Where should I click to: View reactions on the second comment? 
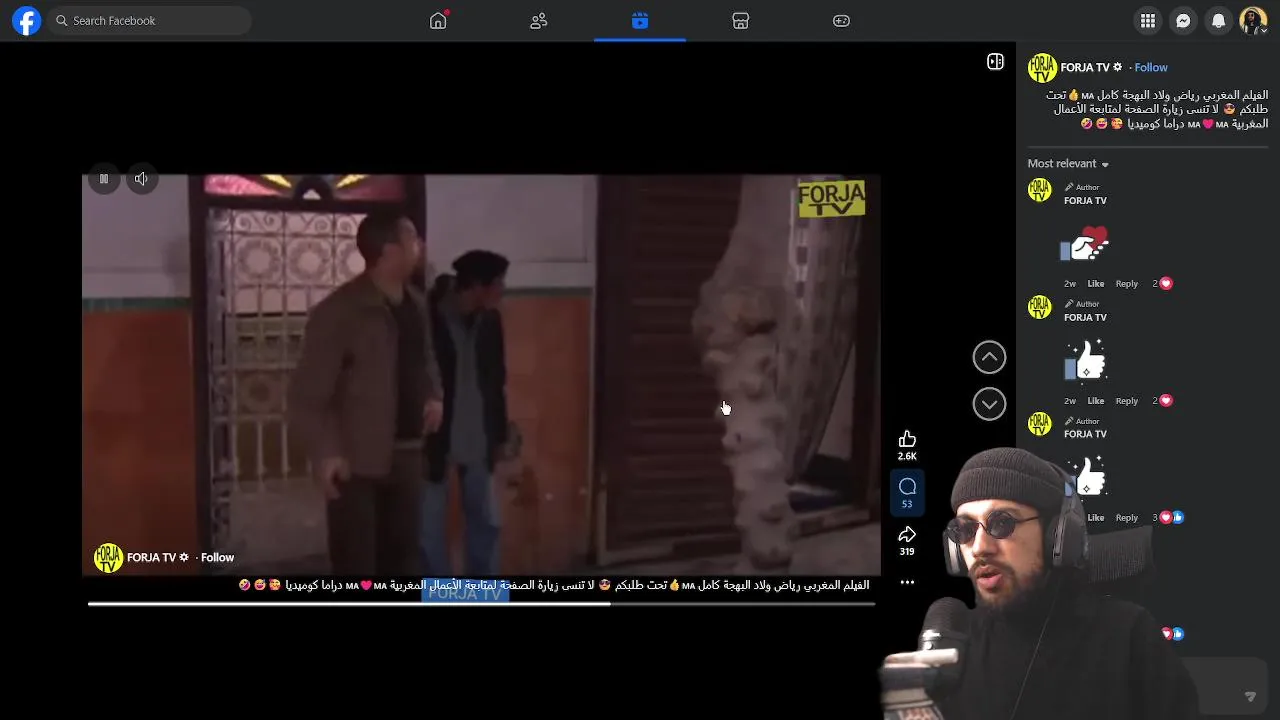click(1162, 401)
